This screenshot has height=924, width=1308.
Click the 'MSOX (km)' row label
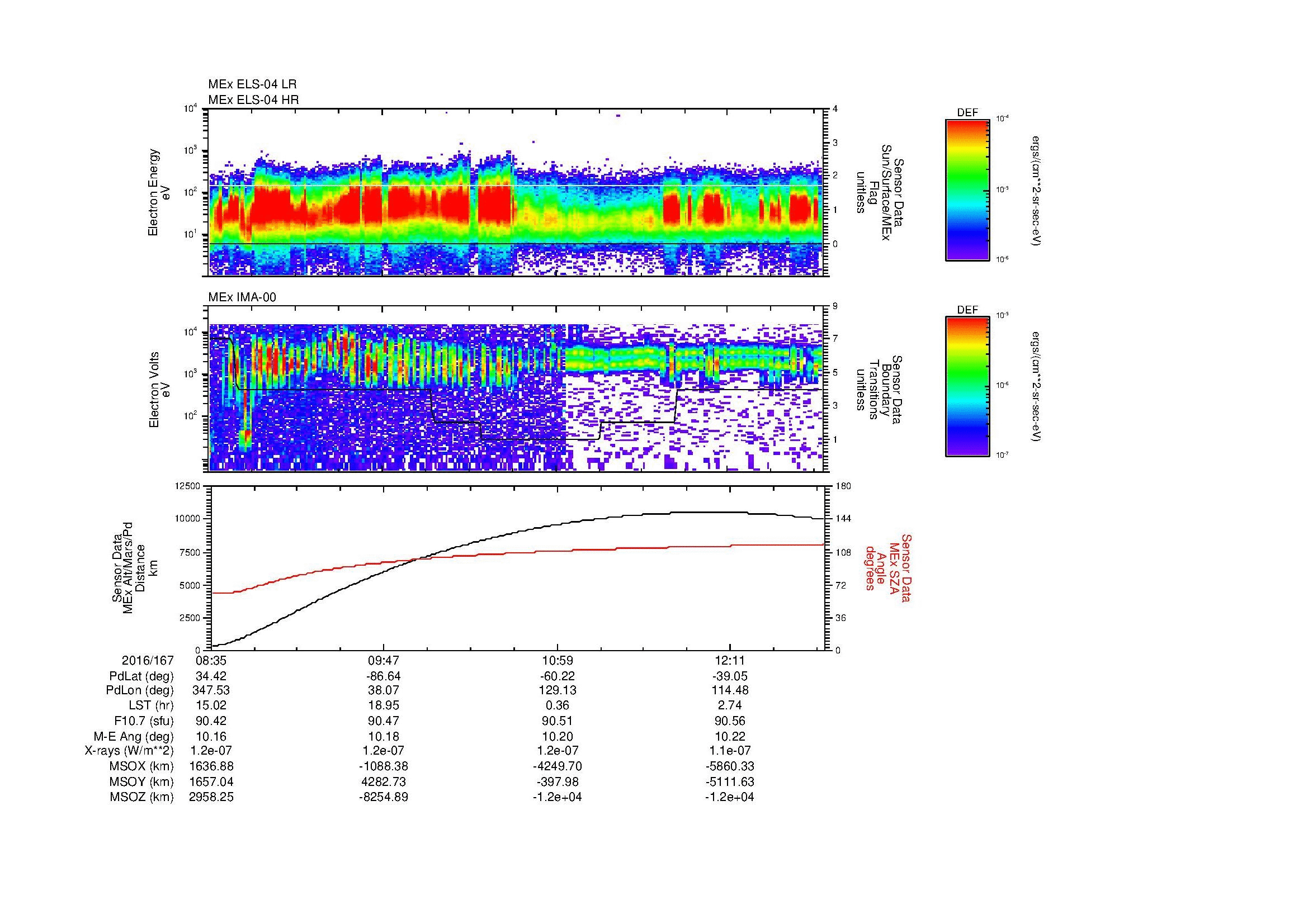142,766
